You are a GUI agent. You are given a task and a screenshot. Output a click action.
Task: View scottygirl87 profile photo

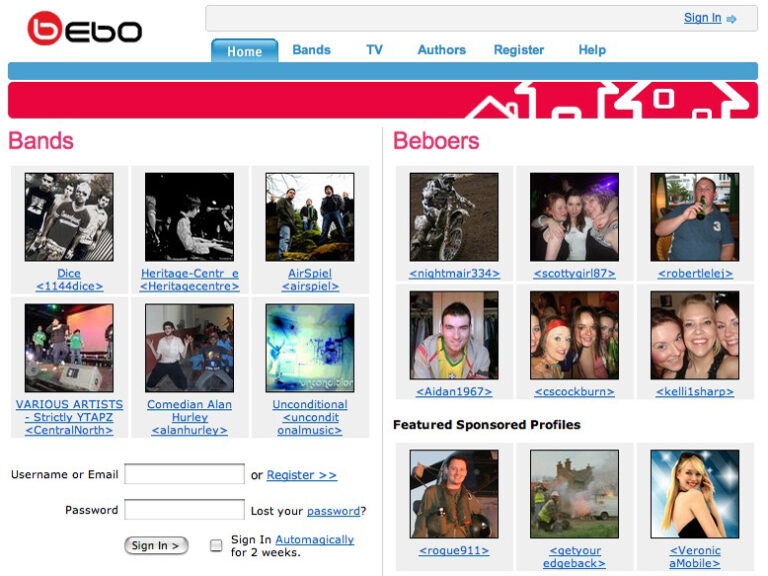[574, 216]
